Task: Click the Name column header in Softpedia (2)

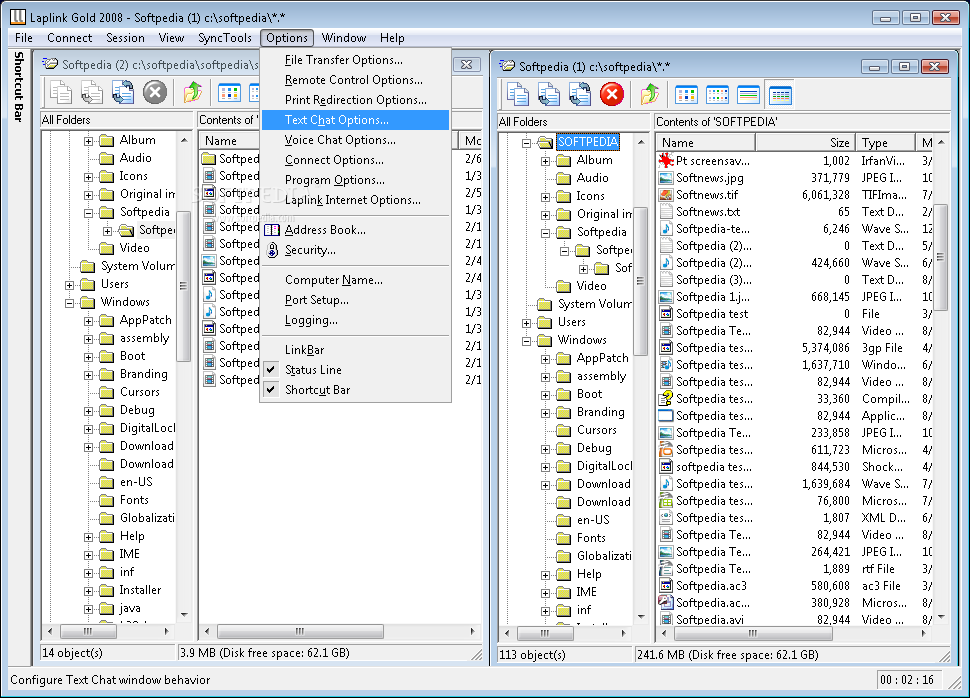Action: click(x=230, y=140)
